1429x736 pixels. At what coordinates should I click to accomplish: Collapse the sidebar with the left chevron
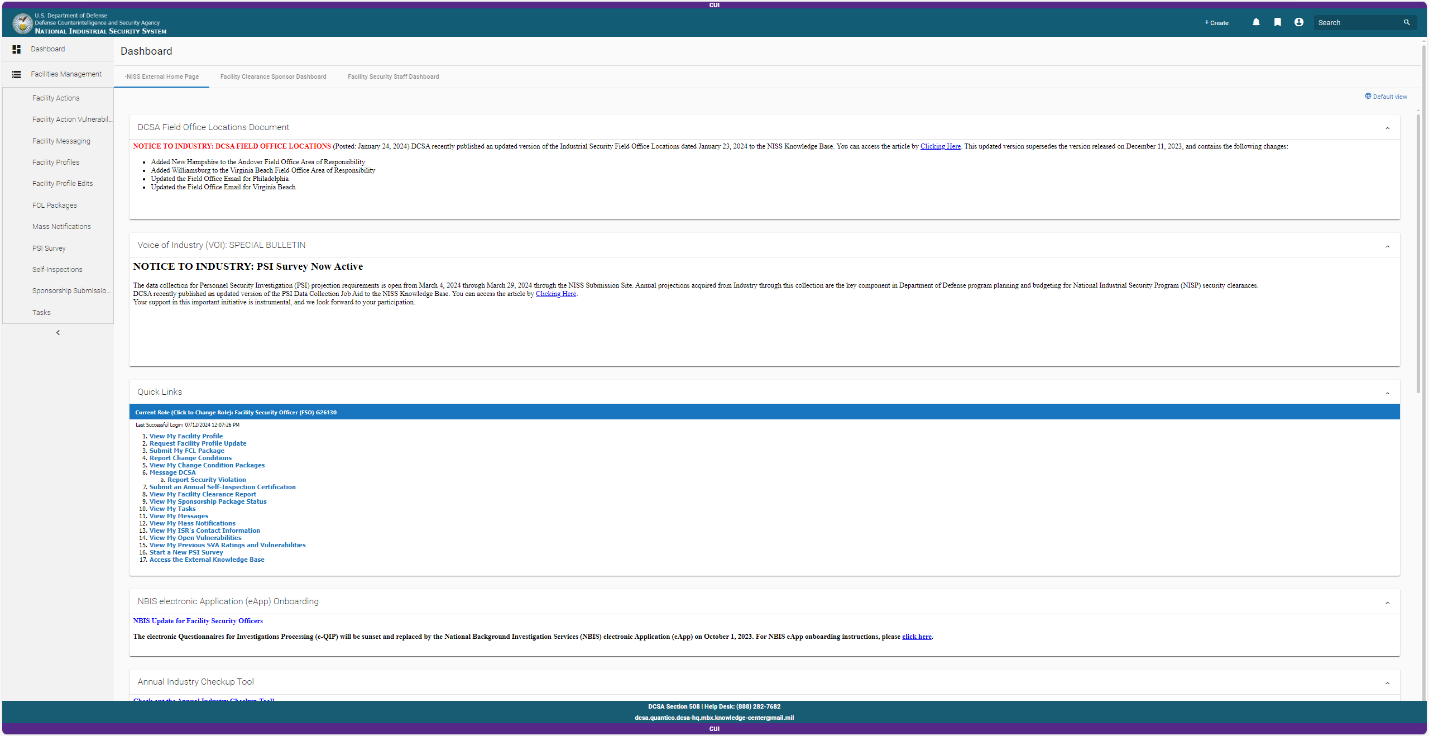(x=57, y=332)
